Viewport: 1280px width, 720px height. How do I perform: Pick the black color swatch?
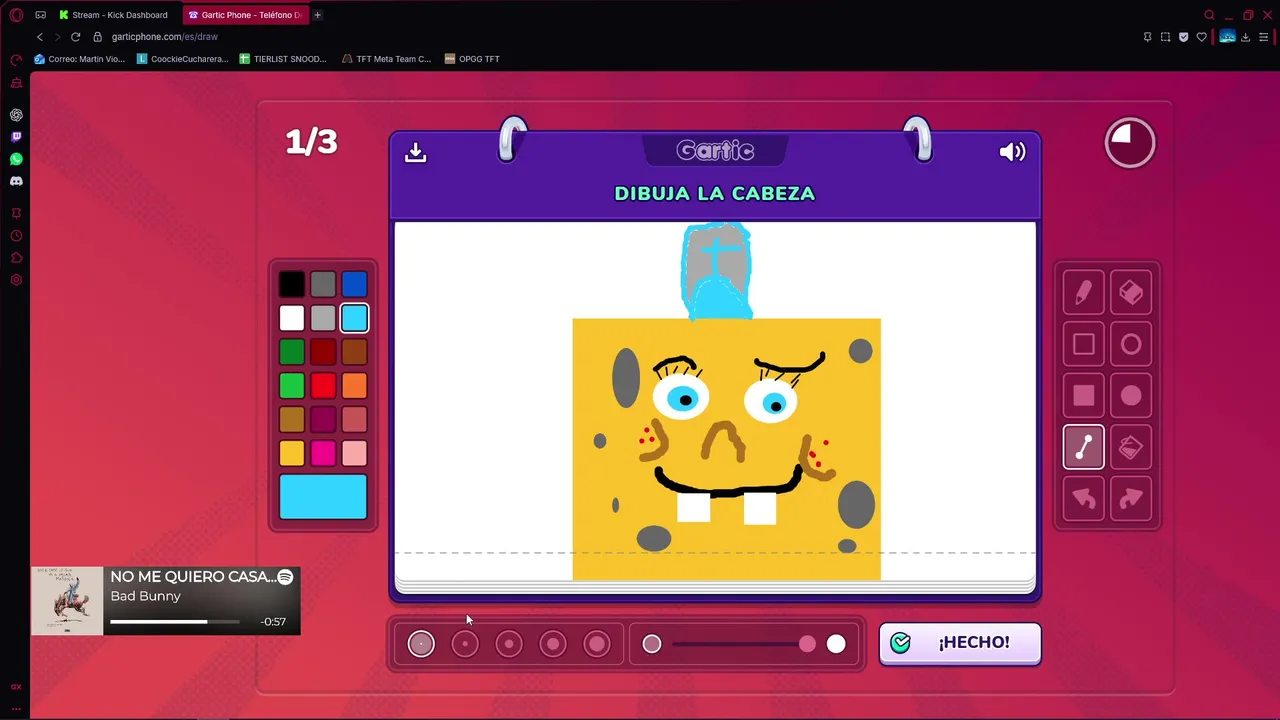[291, 284]
